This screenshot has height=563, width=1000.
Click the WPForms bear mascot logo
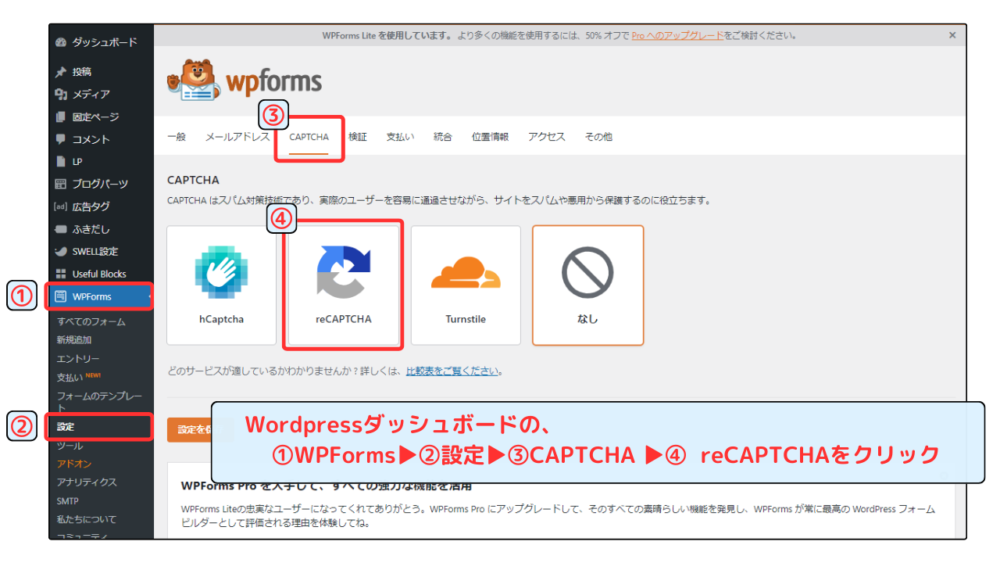194,80
